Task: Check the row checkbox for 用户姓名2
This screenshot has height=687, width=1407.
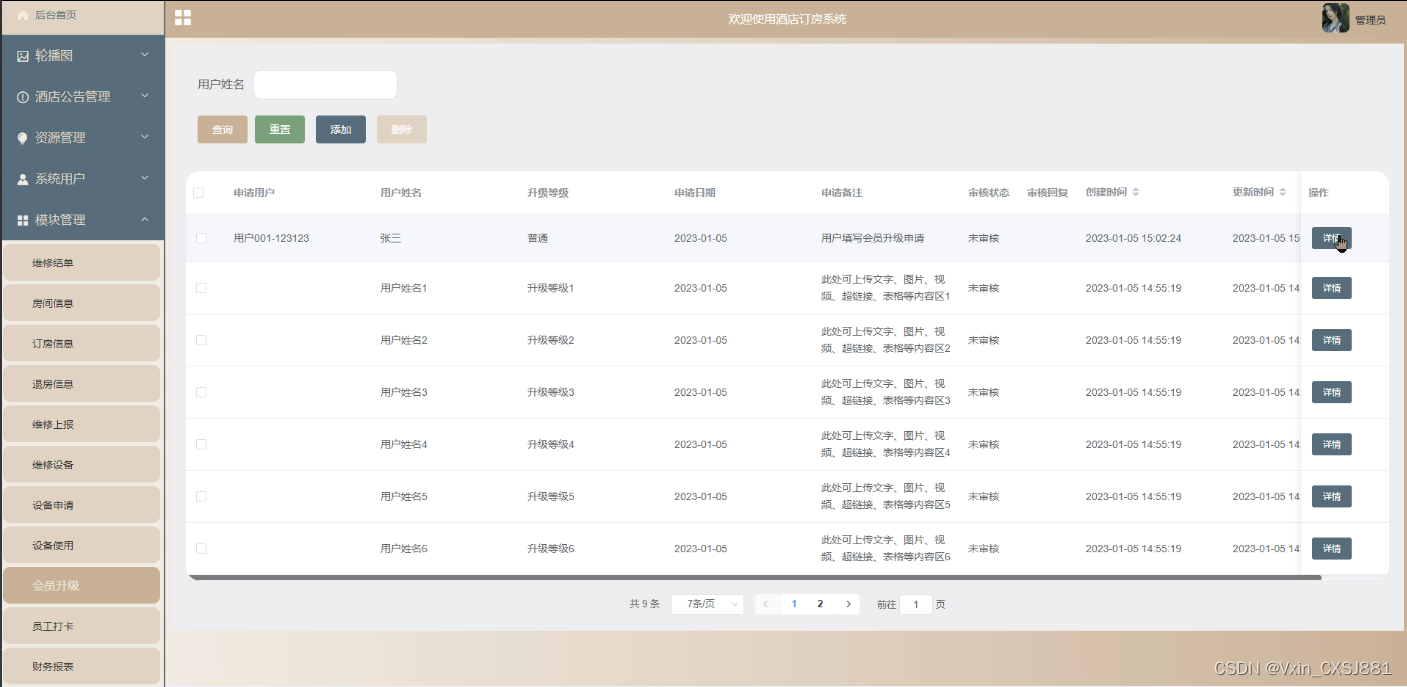Action: [x=201, y=340]
